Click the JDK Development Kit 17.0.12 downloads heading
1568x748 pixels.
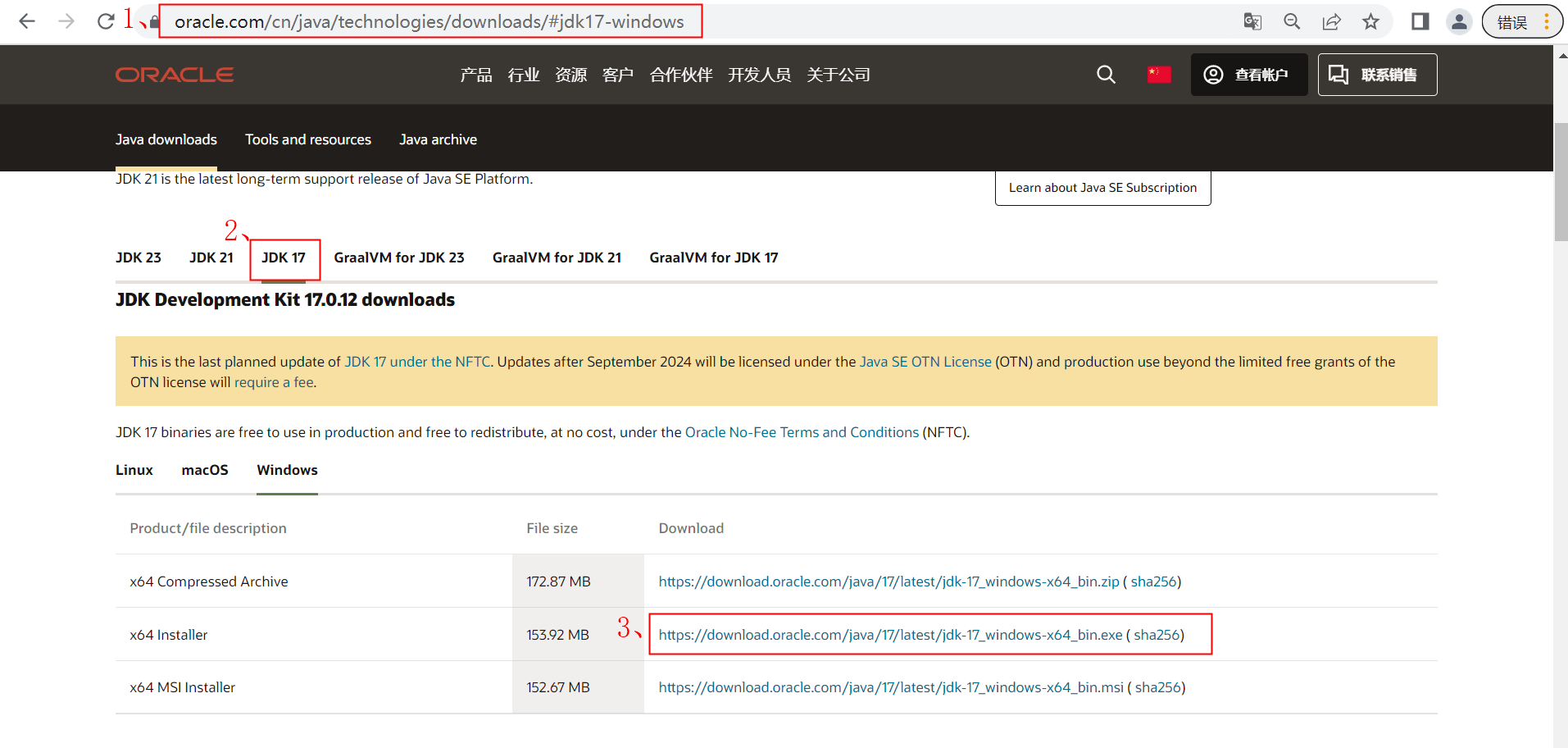pyautogui.click(x=285, y=300)
